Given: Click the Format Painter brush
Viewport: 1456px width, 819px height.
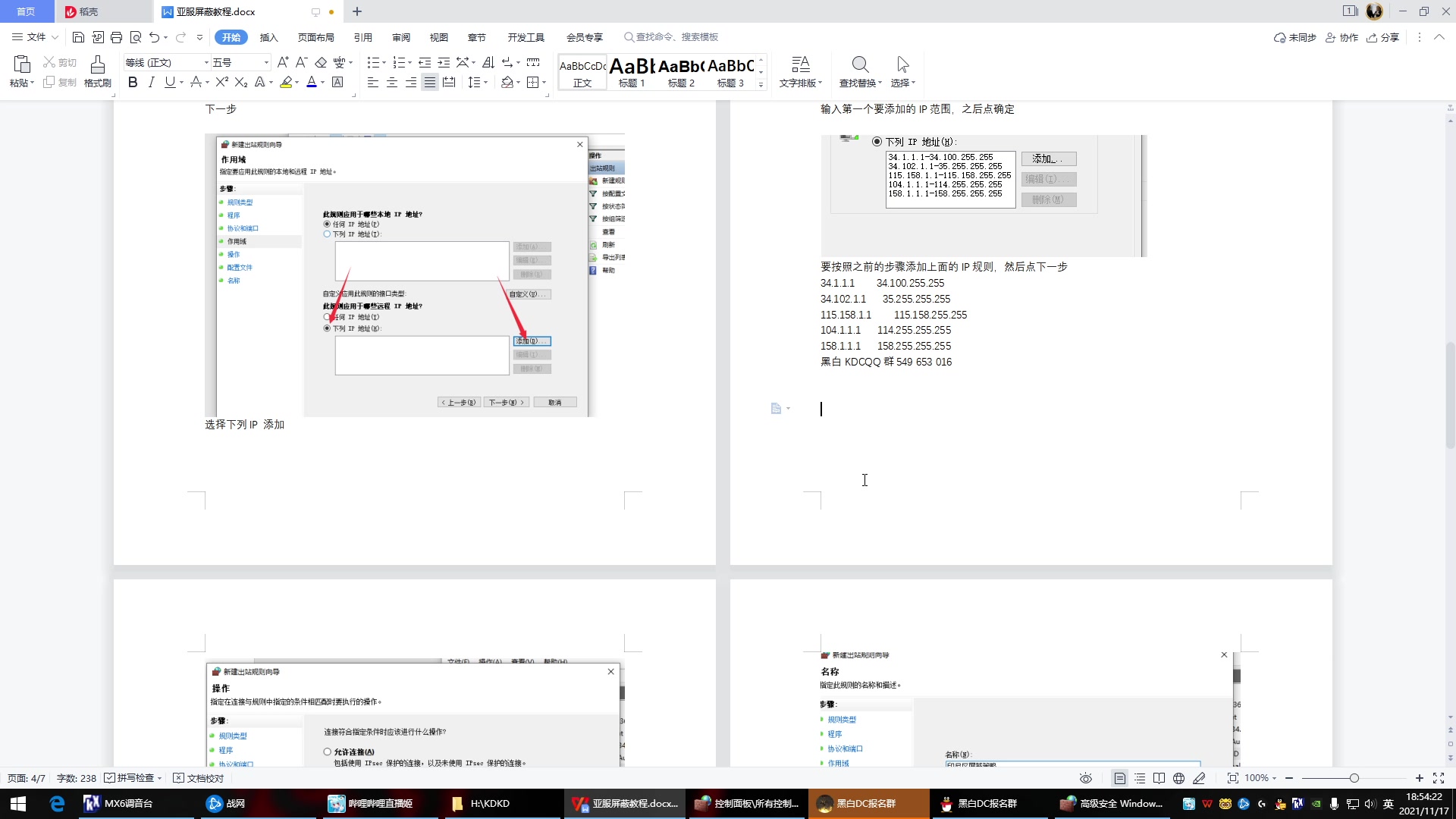Looking at the screenshot, I should 98,65.
